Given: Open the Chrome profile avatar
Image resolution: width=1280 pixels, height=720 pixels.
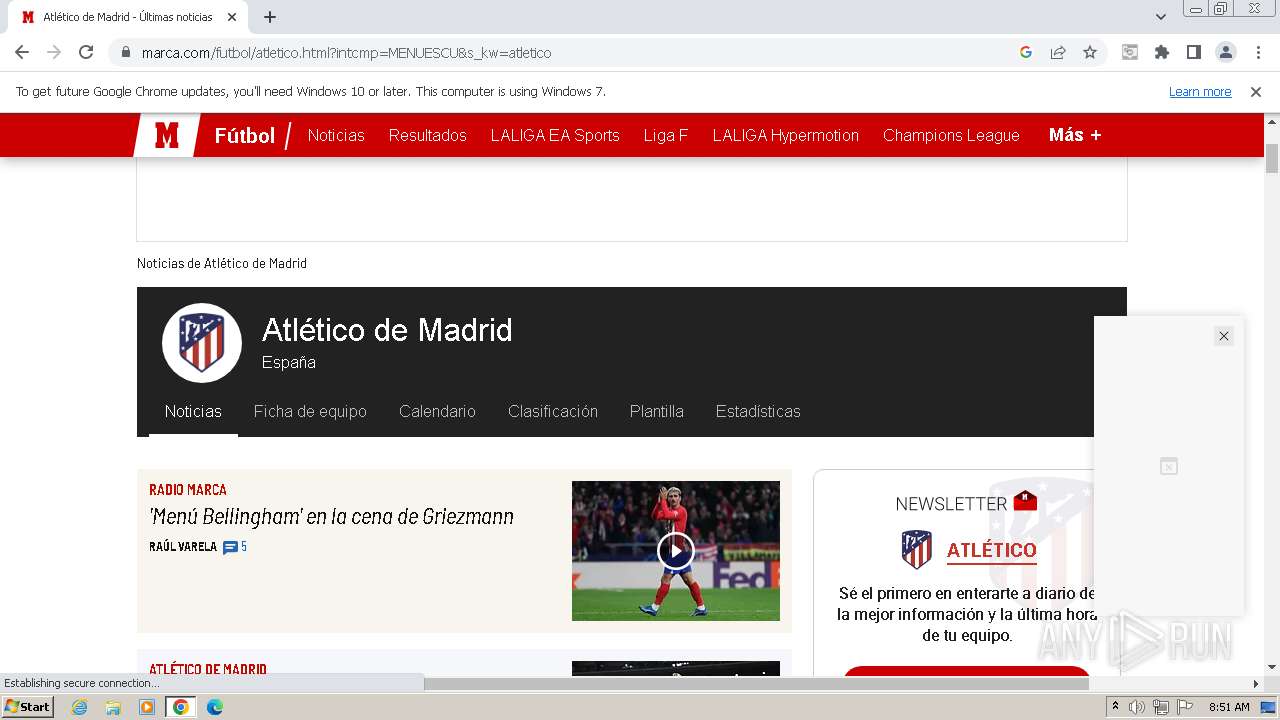Looking at the screenshot, I should (1225, 52).
